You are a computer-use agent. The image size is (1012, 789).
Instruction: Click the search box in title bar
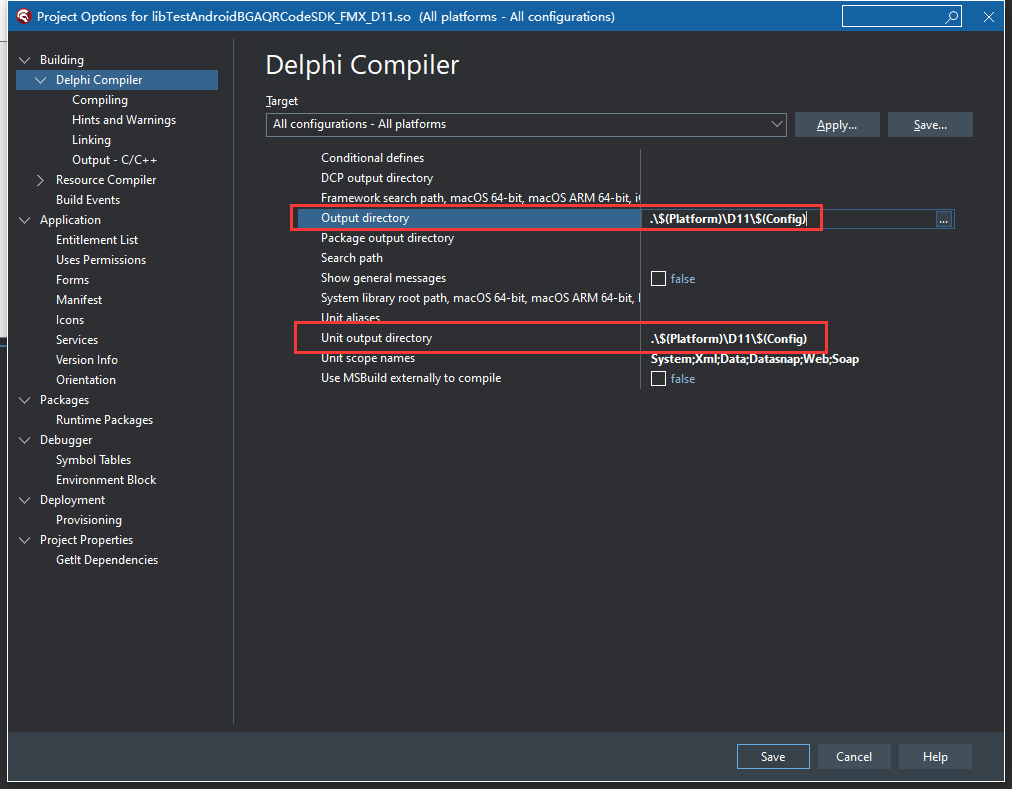pos(901,17)
